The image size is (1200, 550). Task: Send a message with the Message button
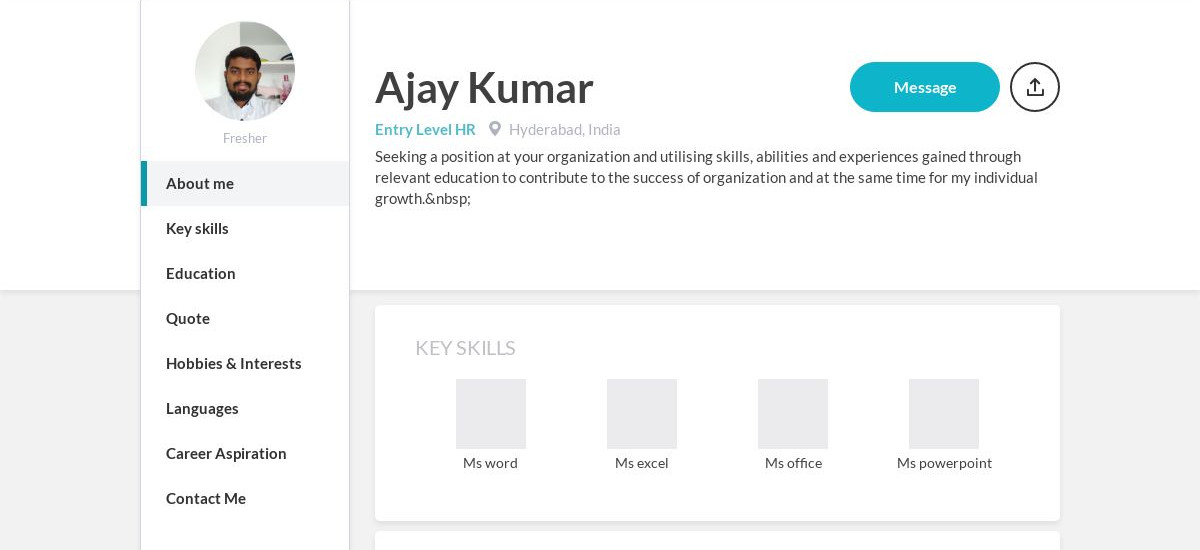click(x=925, y=87)
